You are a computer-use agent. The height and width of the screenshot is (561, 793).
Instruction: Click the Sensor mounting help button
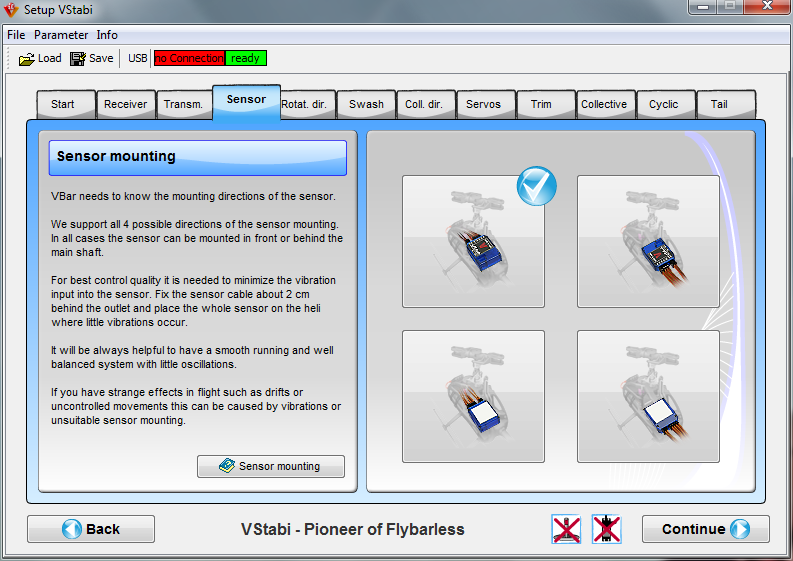click(271, 466)
